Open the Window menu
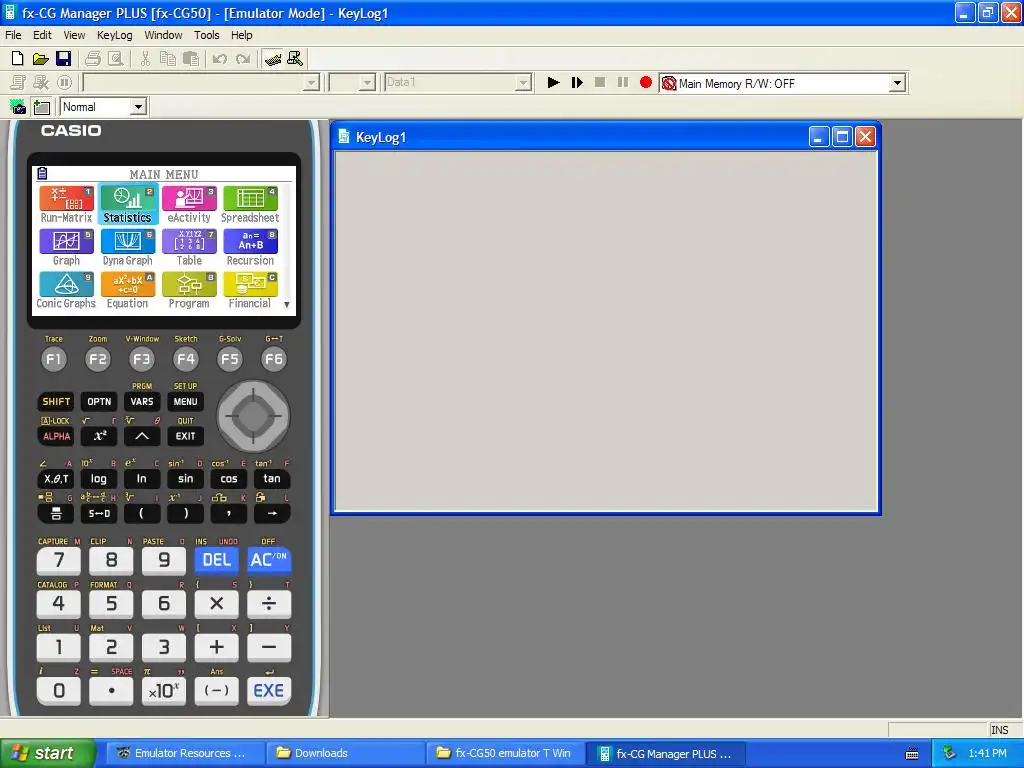 163,35
